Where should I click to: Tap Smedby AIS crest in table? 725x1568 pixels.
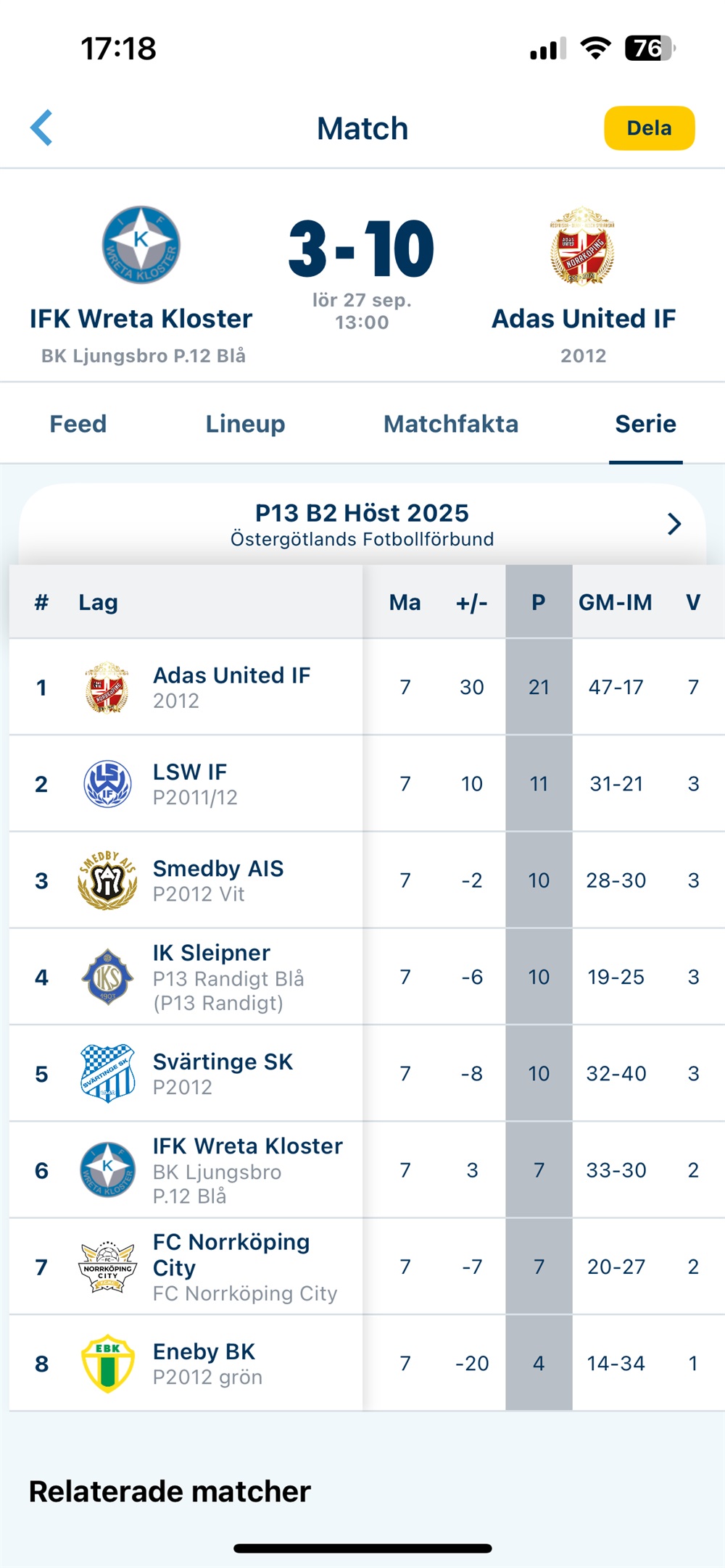pyautogui.click(x=107, y=880)
